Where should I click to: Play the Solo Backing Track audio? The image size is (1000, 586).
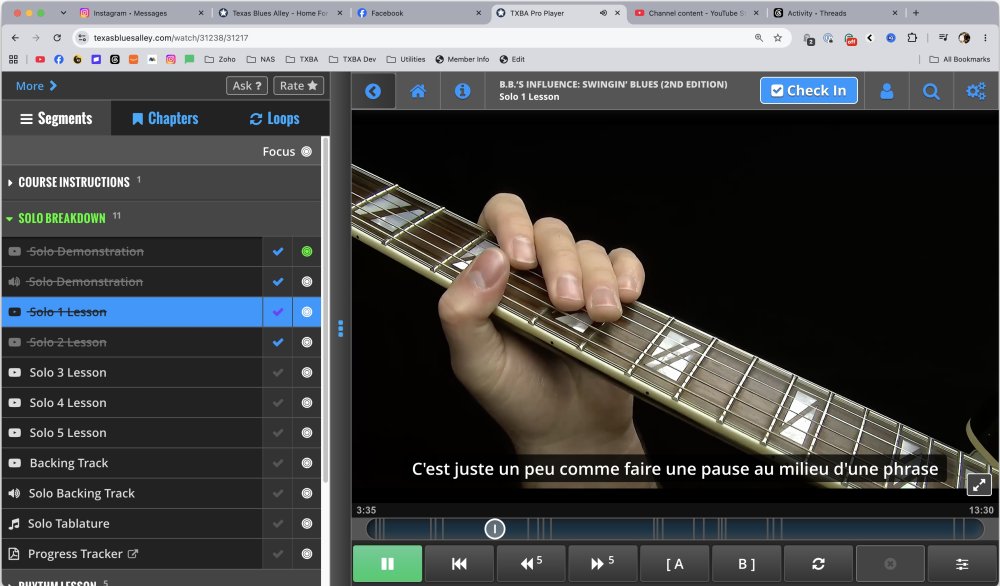(132, 493)
